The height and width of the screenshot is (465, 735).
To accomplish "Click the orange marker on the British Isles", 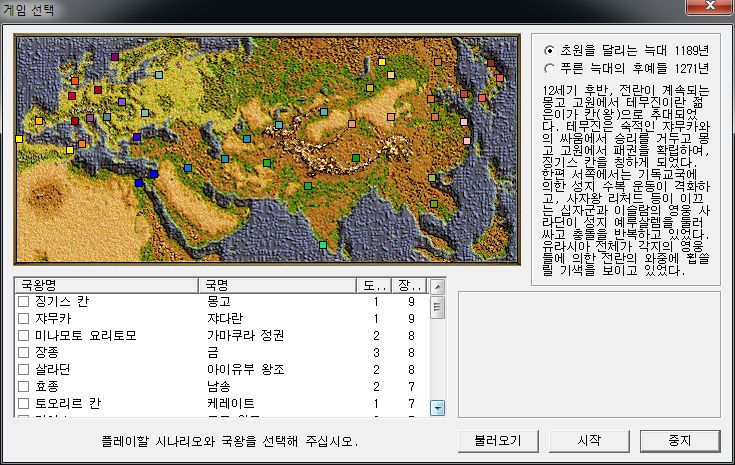I will [75, 81].
